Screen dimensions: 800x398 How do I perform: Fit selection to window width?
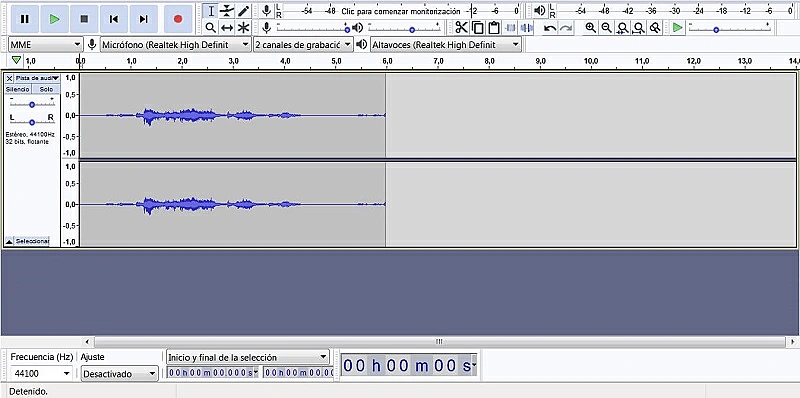point(622,28)
